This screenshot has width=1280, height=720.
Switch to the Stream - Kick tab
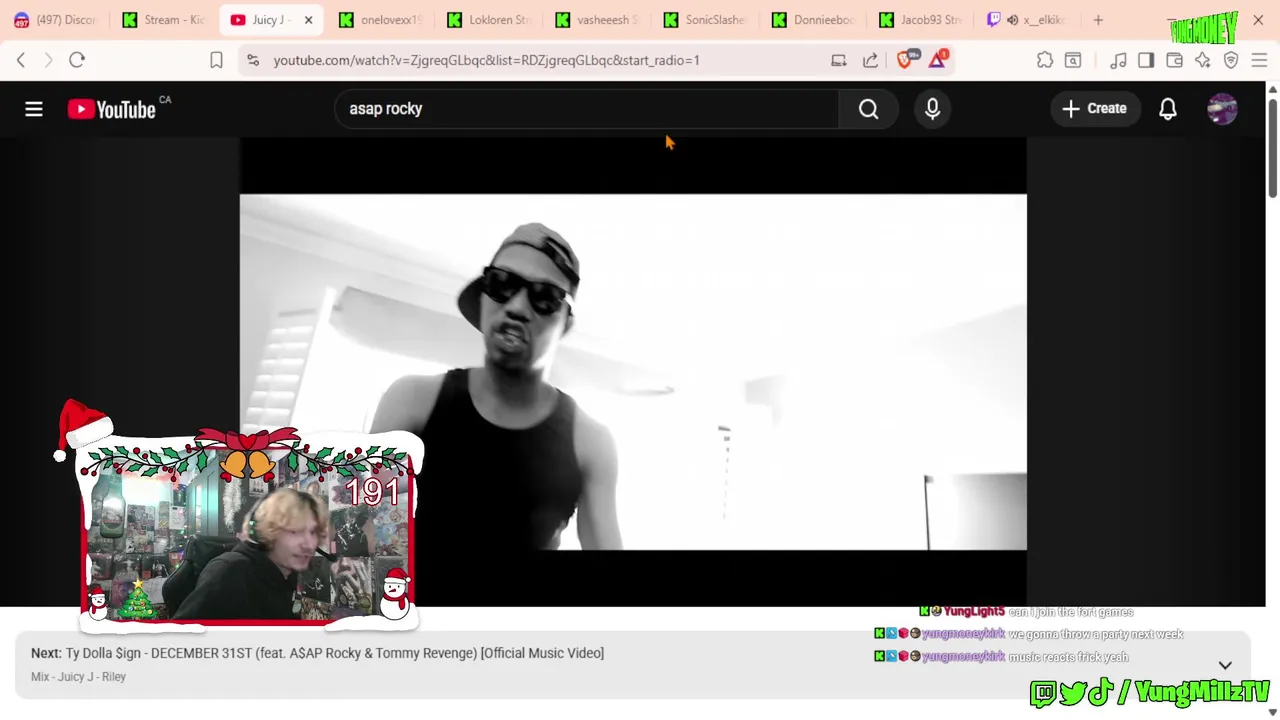click(x=163, y=20)
